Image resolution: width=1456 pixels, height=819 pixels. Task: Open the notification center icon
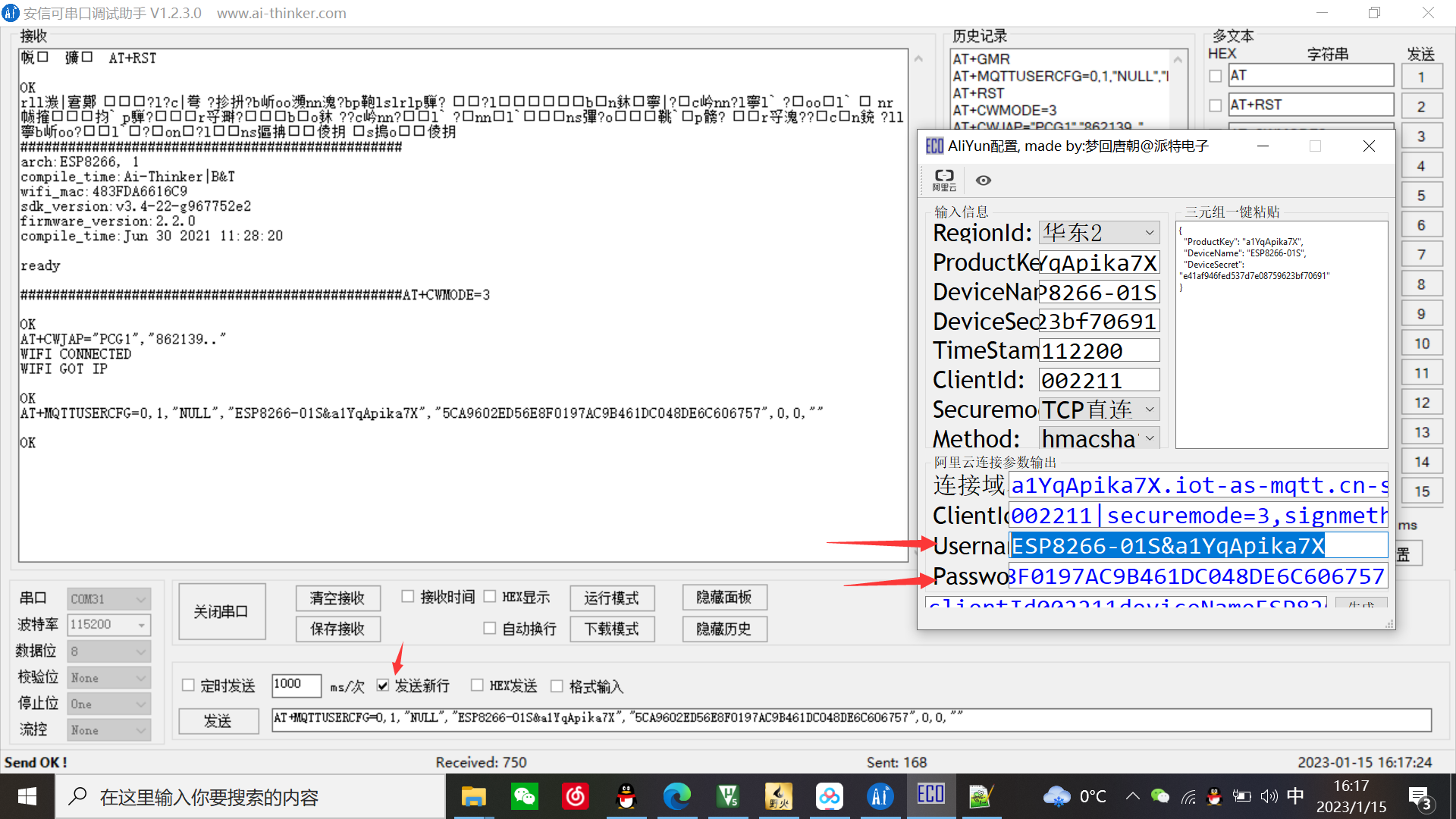[1420, 798]
